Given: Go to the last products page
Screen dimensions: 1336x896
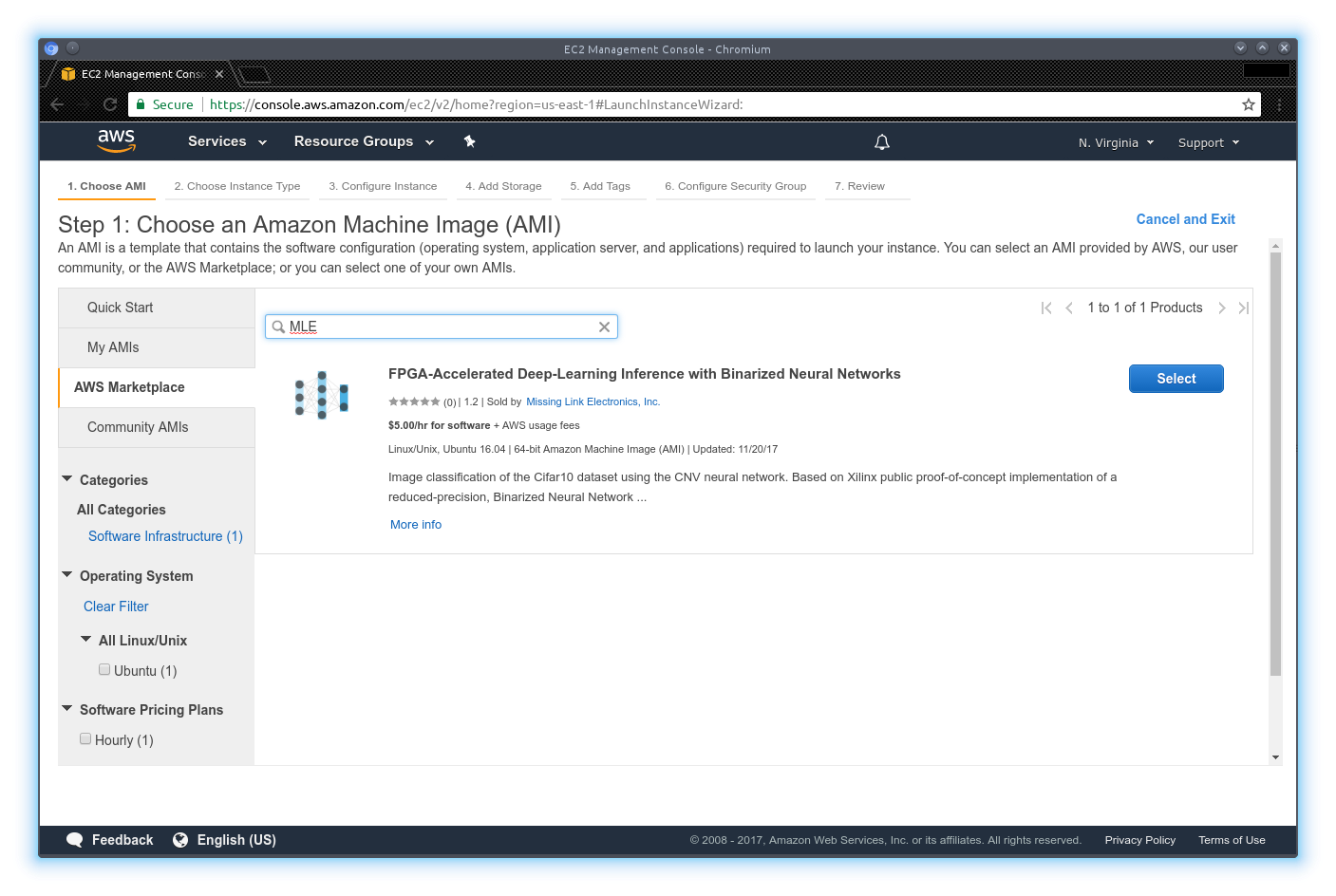Looking at the screenshot, I should pyautogui.click(x=1243, y=308).
